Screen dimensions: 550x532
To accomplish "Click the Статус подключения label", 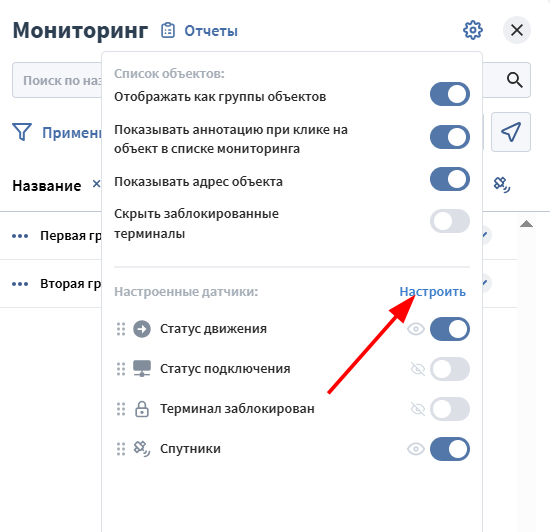I will coord(225,369).
